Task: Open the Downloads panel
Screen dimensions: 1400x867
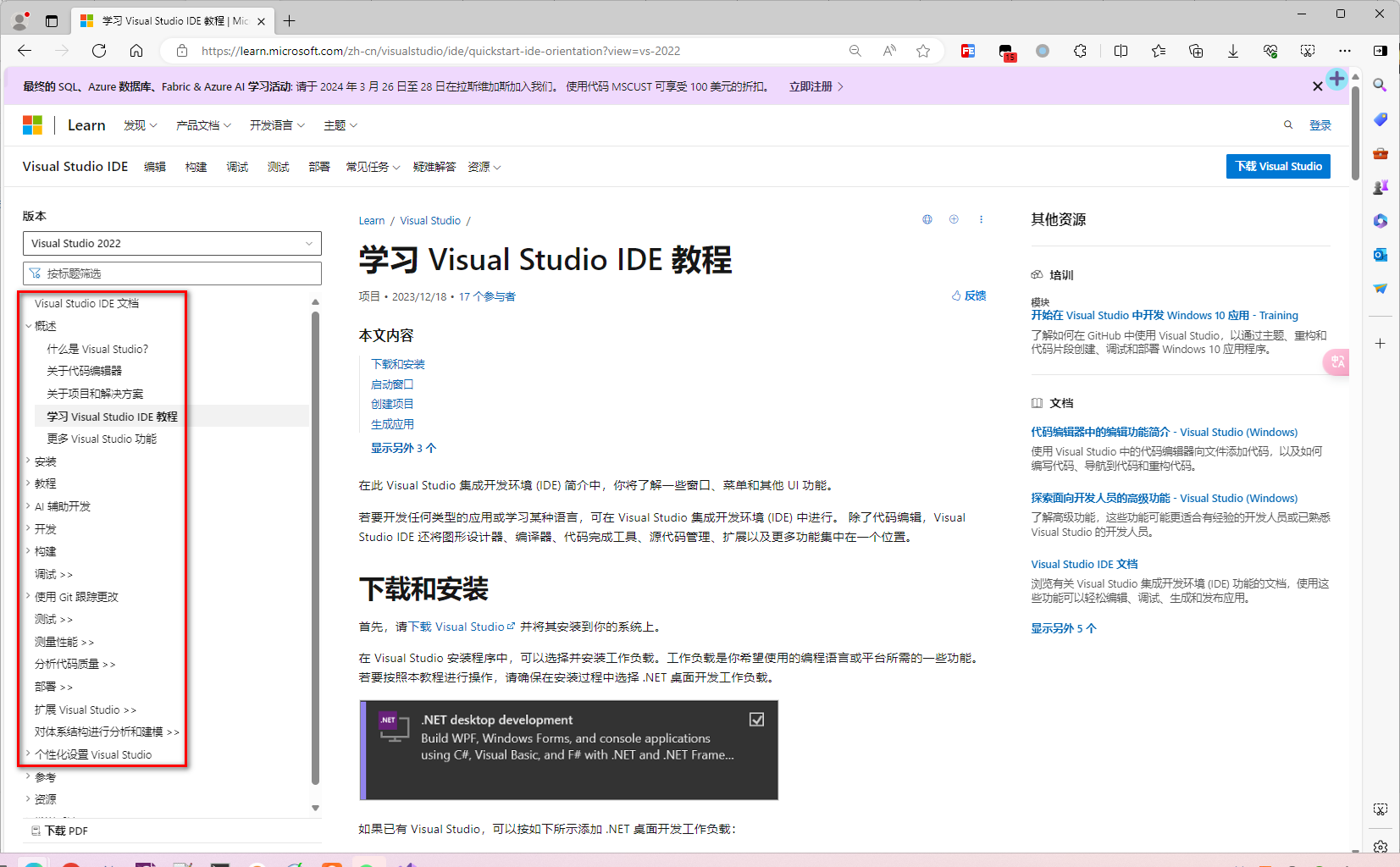Action: click(1233, 51)
